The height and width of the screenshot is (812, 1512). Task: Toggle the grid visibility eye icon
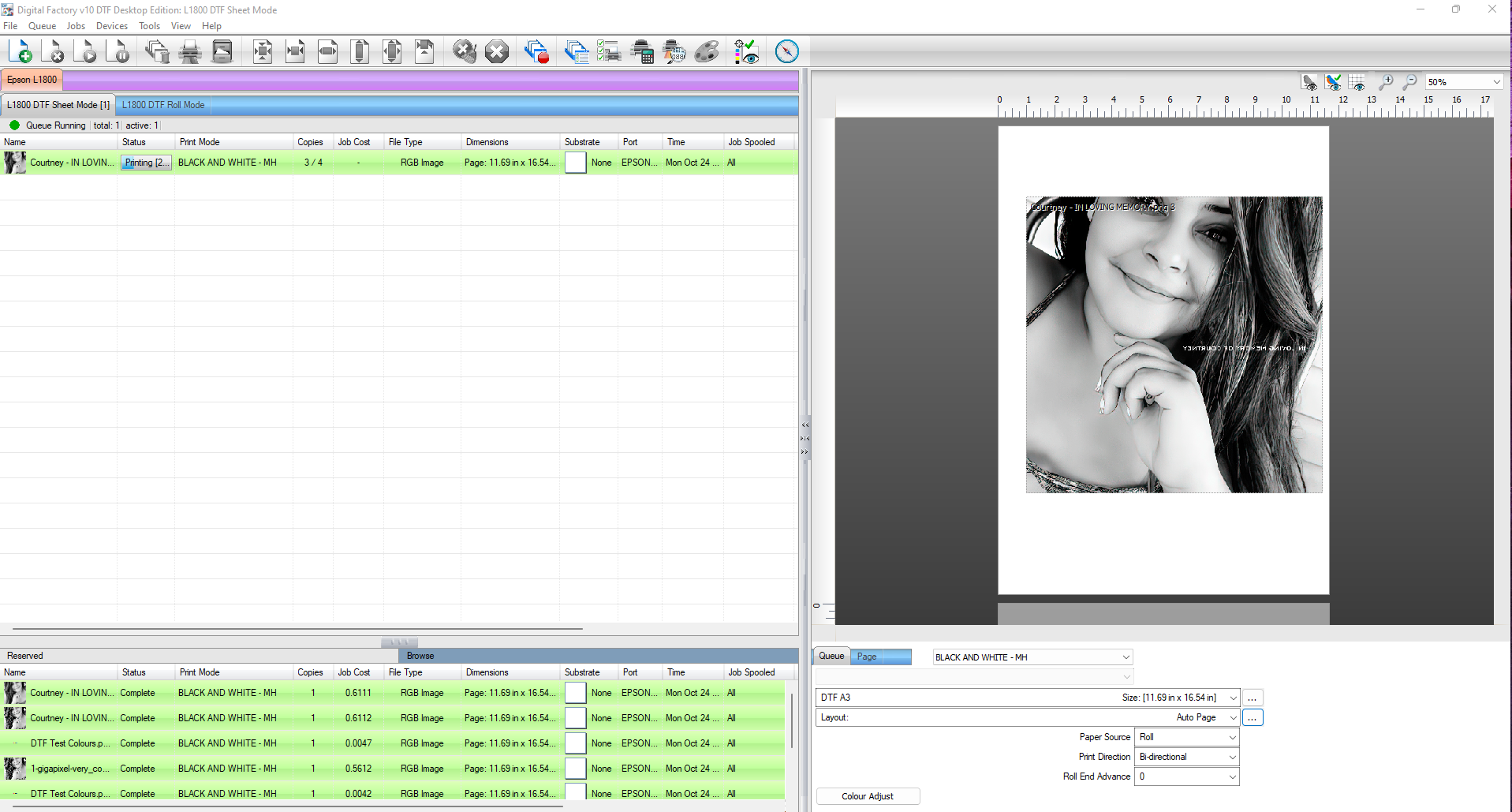tap(1357, 82)
